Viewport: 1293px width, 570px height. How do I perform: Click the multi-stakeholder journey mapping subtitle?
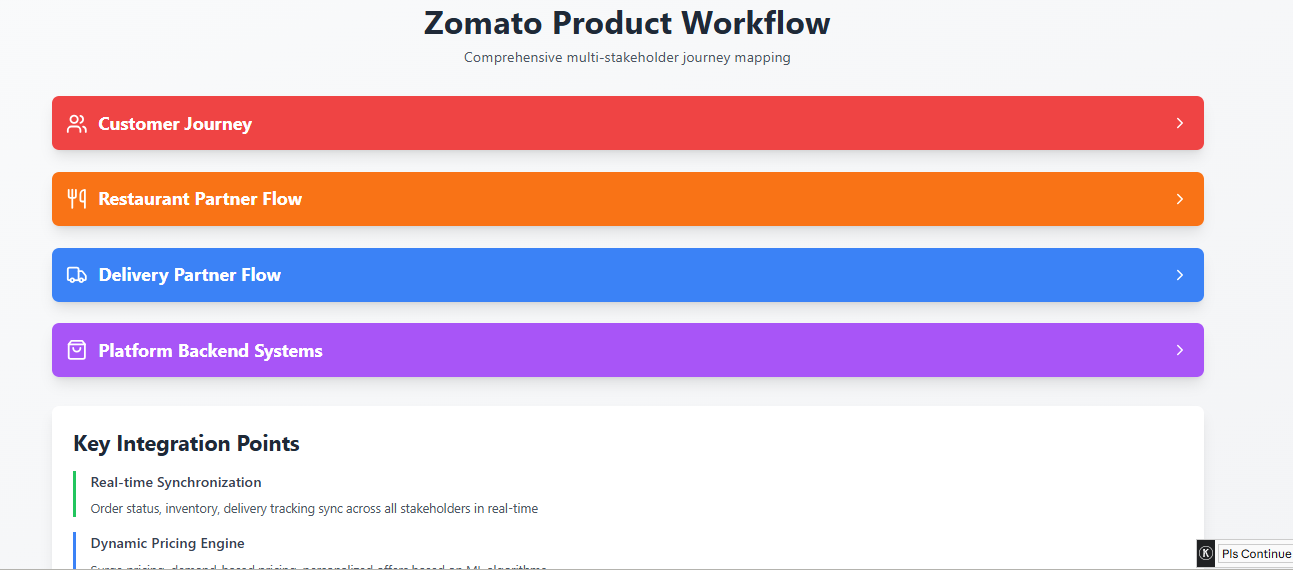click(x=627, y=58)
